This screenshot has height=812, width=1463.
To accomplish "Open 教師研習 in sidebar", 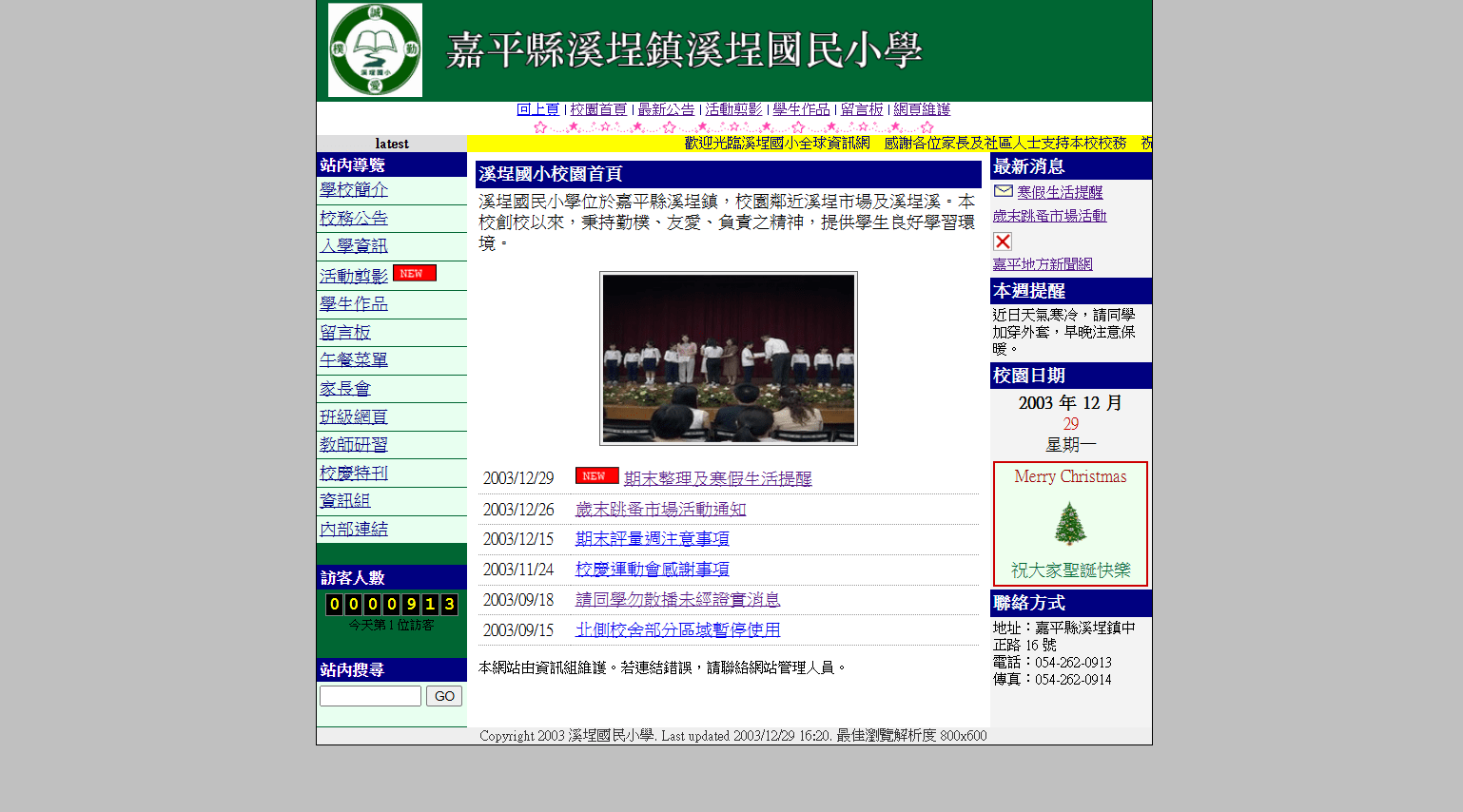I will coord(354,445).
